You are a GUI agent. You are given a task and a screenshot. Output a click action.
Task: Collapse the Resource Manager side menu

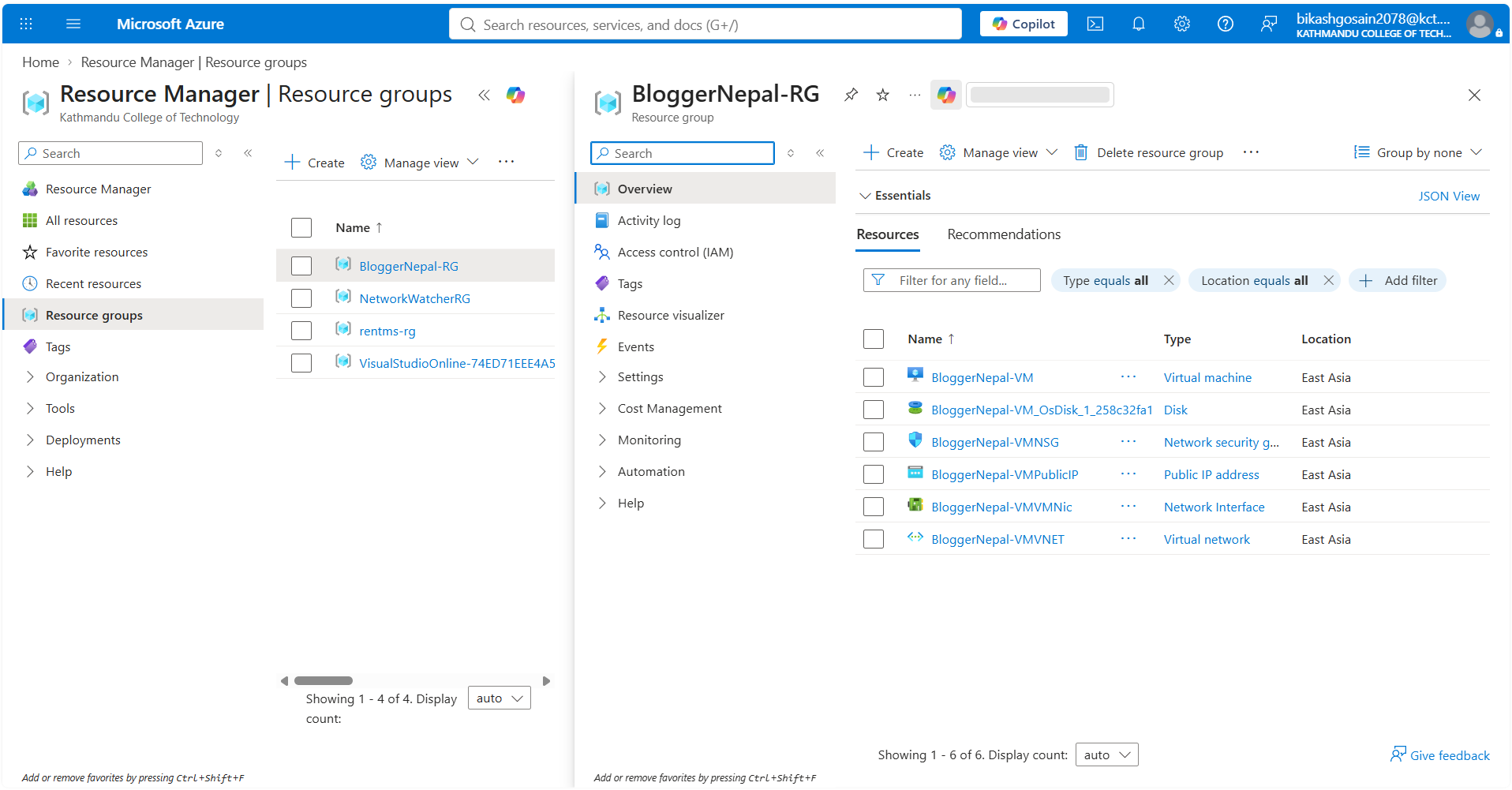click(x=248, y=153)
